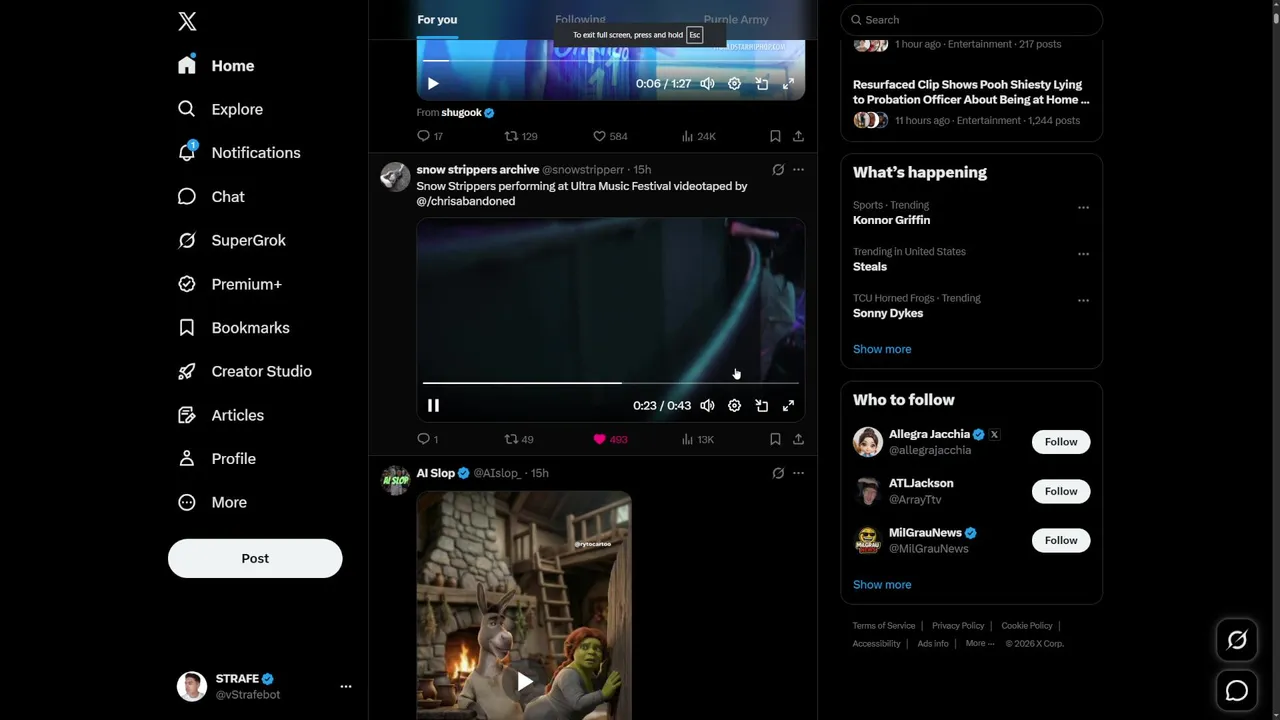Open more options for Sonny Dykes trend
Image resolution: width=1280 pixels, height=720 pixels.
coord(1083,301)
